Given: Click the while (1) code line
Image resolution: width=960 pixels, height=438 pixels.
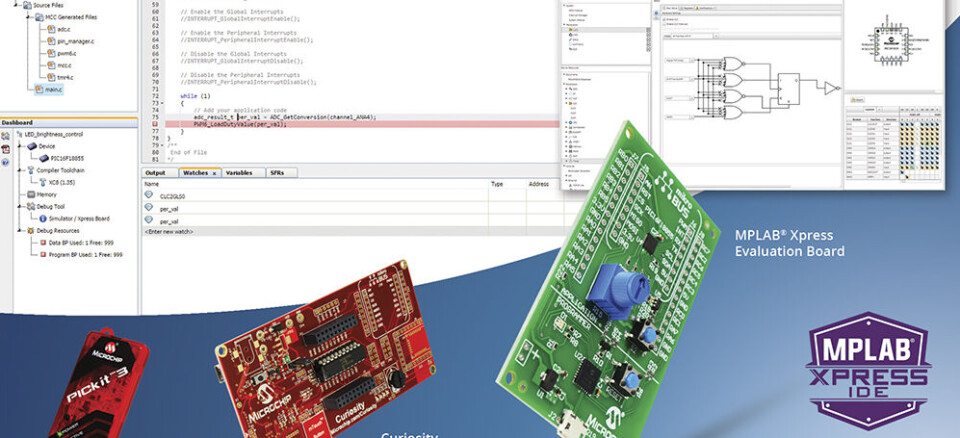Looking at the screenshot, I should coord(195,96).
